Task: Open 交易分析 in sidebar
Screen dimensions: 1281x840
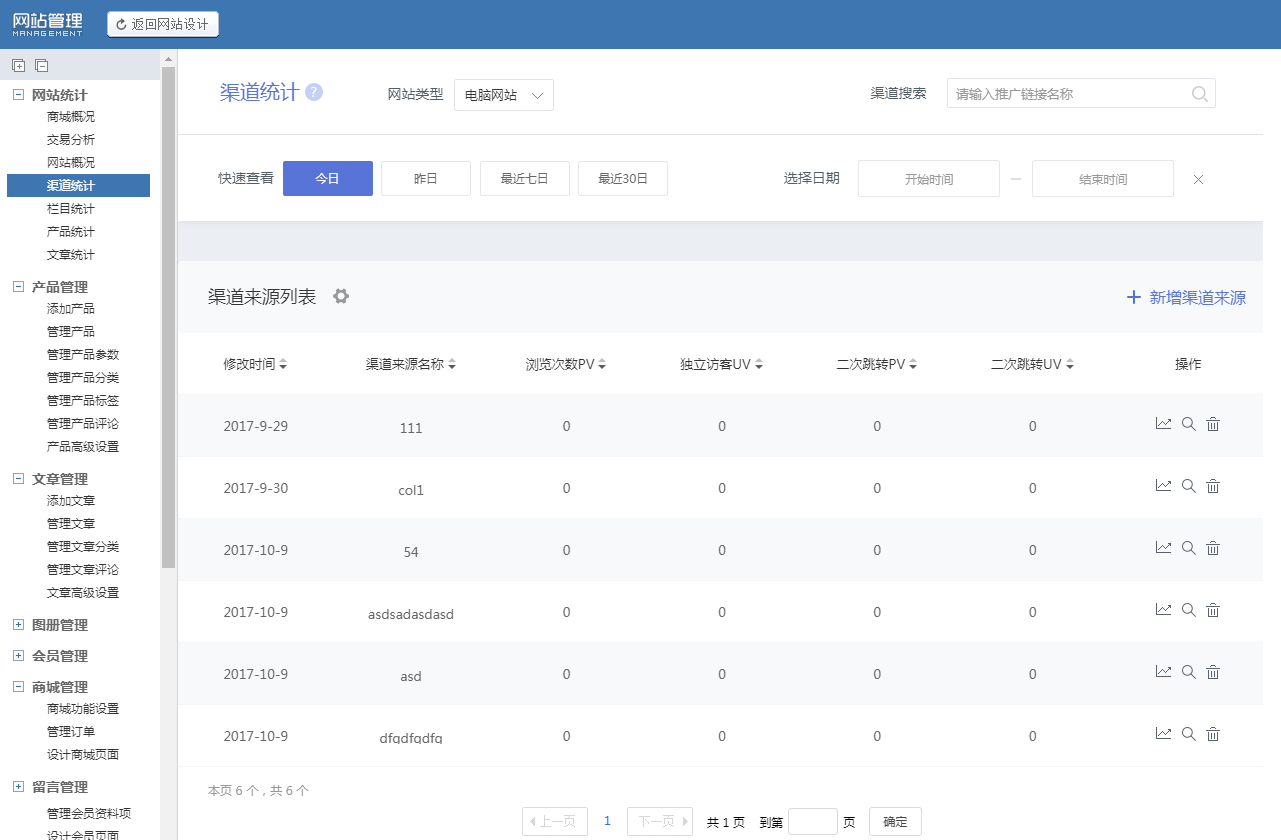Action: pyautogui.click(x=71, y=140)
